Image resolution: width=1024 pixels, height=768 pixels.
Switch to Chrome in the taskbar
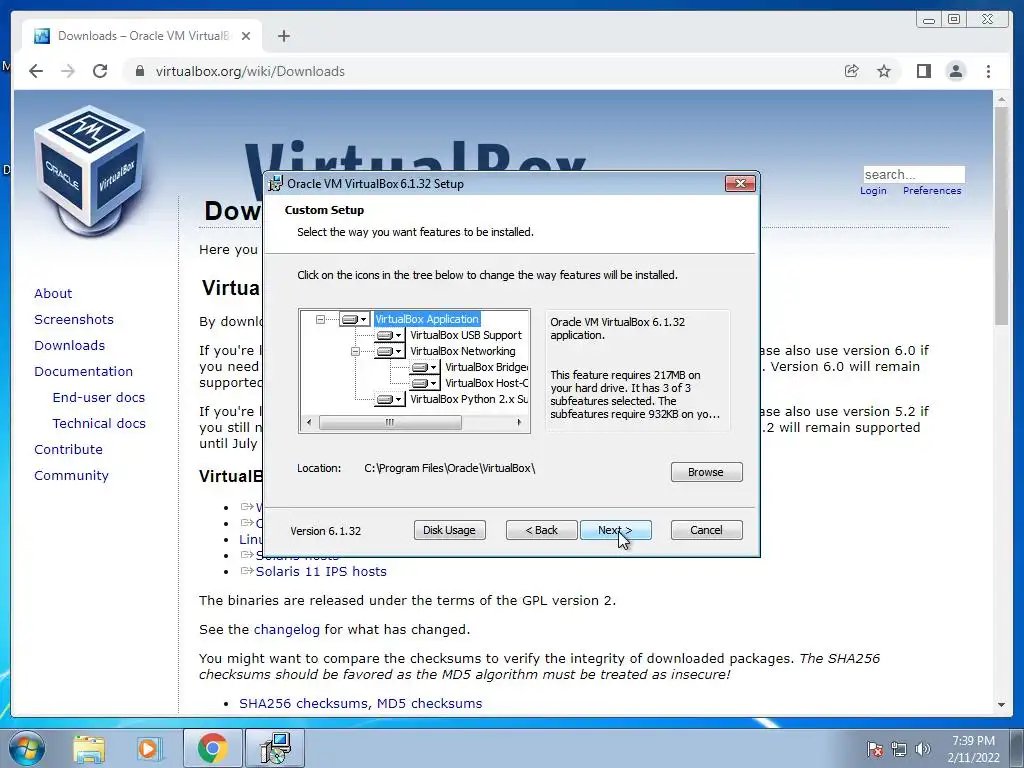pos(212,748)
